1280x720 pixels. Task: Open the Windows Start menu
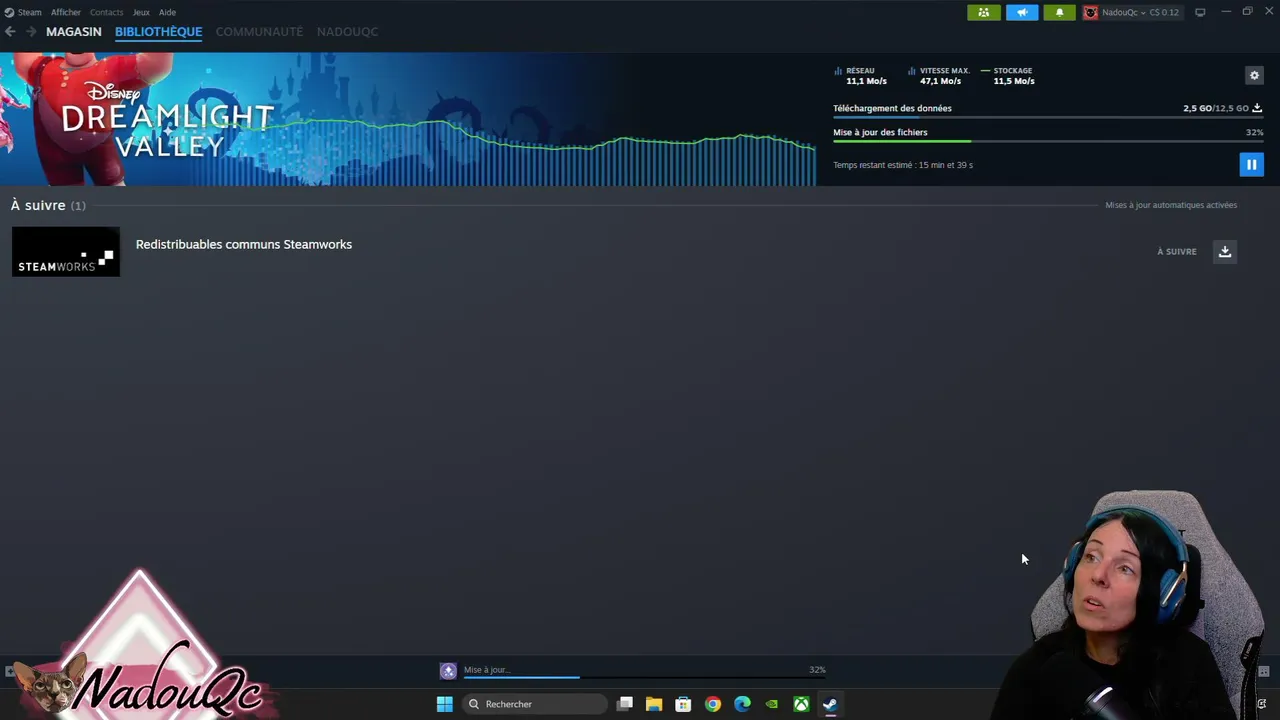445,704
